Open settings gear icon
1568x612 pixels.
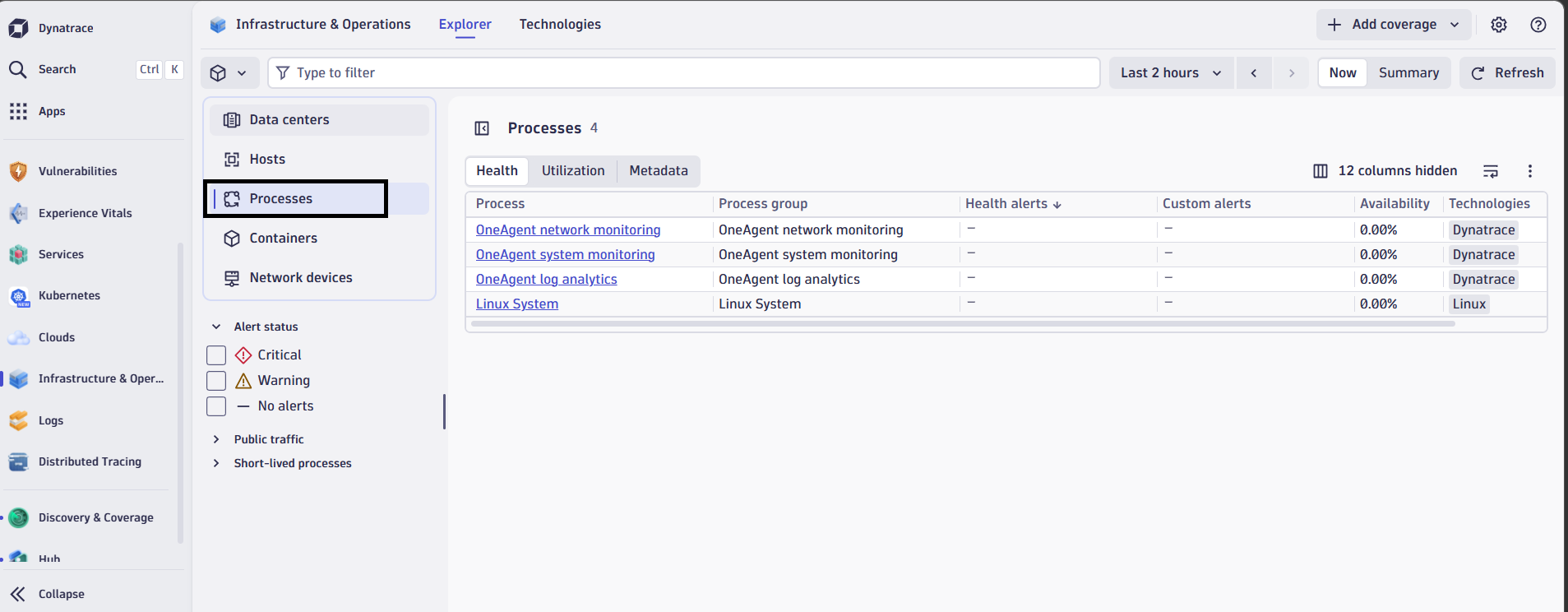click(1499, 25)
